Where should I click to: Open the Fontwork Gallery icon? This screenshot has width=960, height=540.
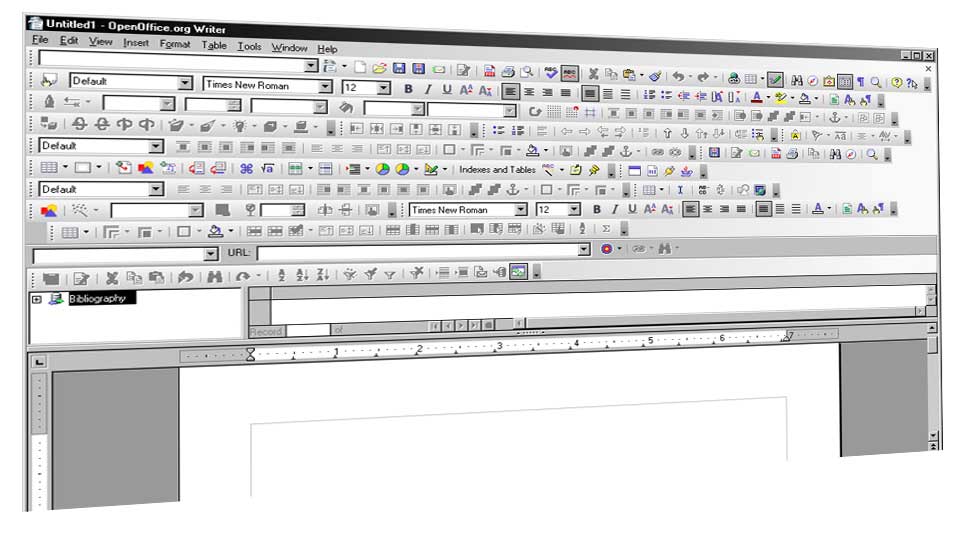[x=795, y=135]
